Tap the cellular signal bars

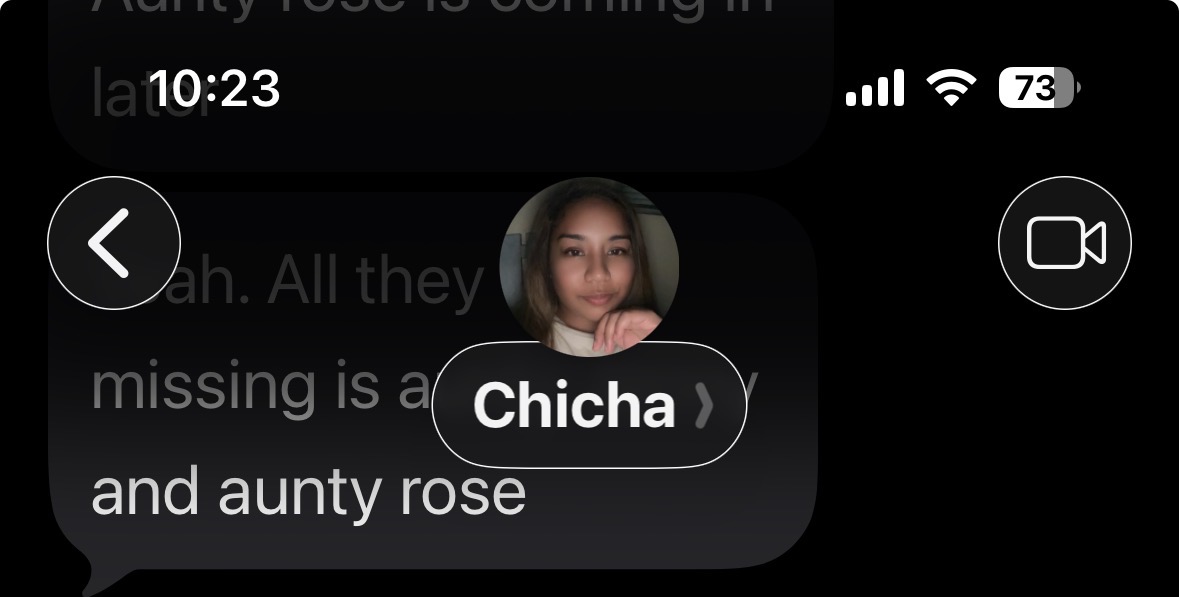874,88
